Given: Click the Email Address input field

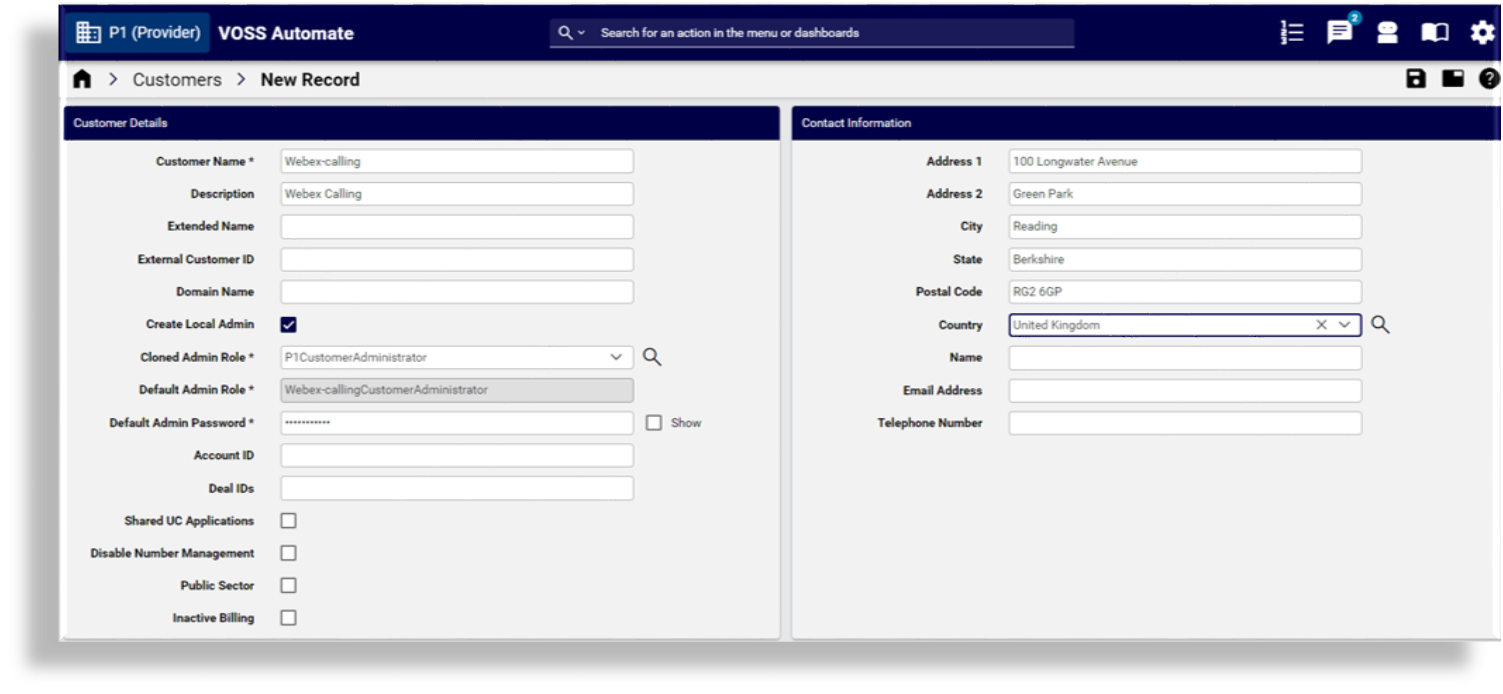Looking at the screenshot, I should point(1184,390).
